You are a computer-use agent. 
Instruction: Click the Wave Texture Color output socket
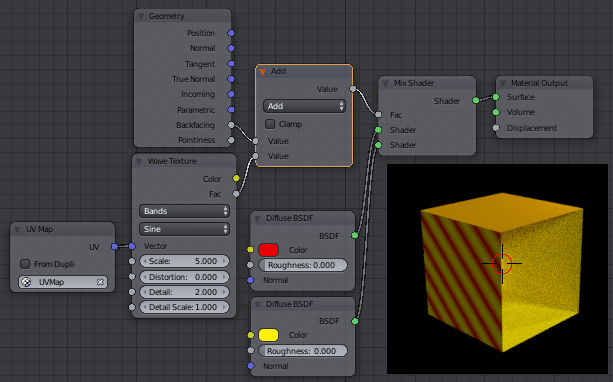[236, 178]
